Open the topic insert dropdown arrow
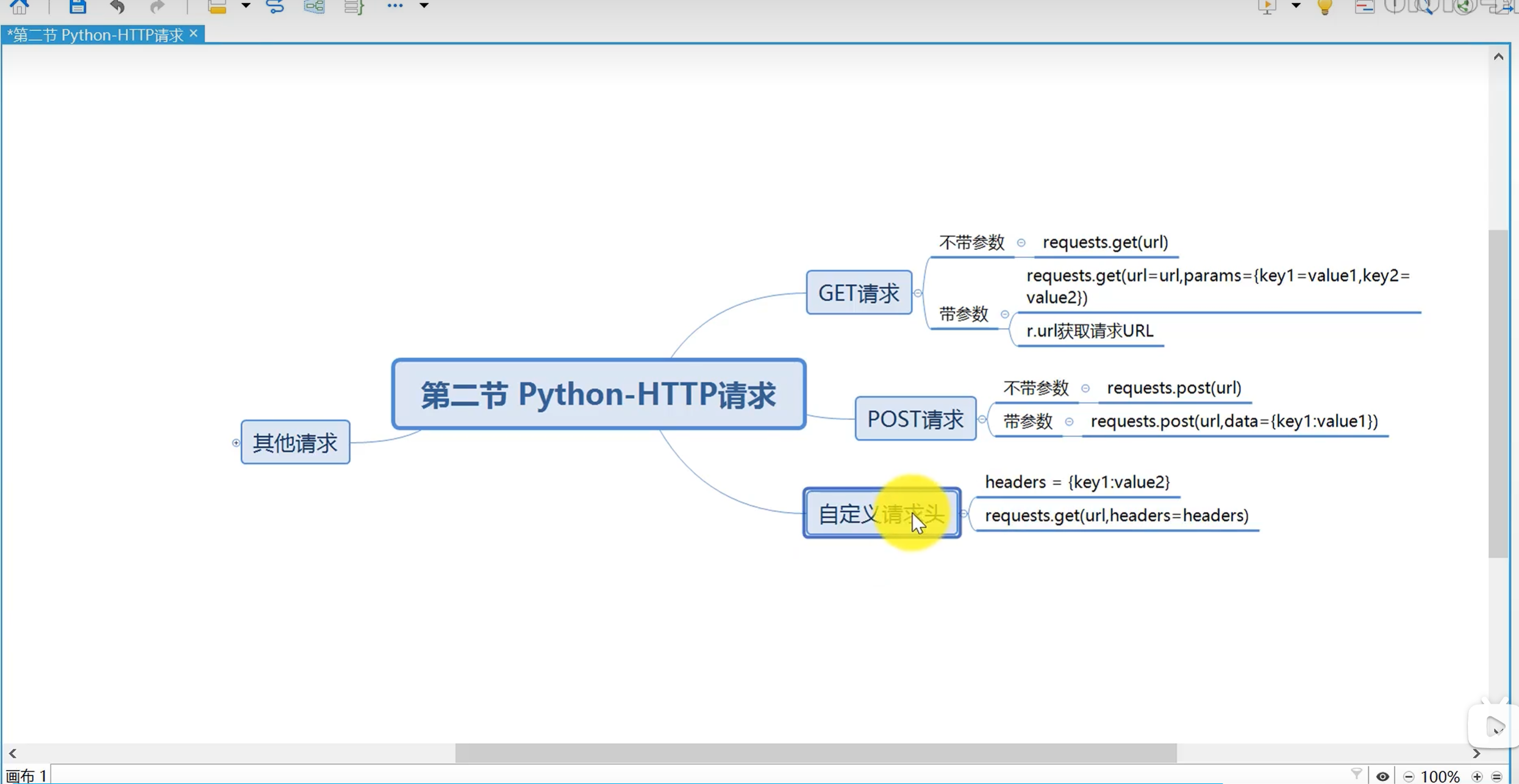The width and height of the screenshot is (1519, 784). (x=246, y=5)
